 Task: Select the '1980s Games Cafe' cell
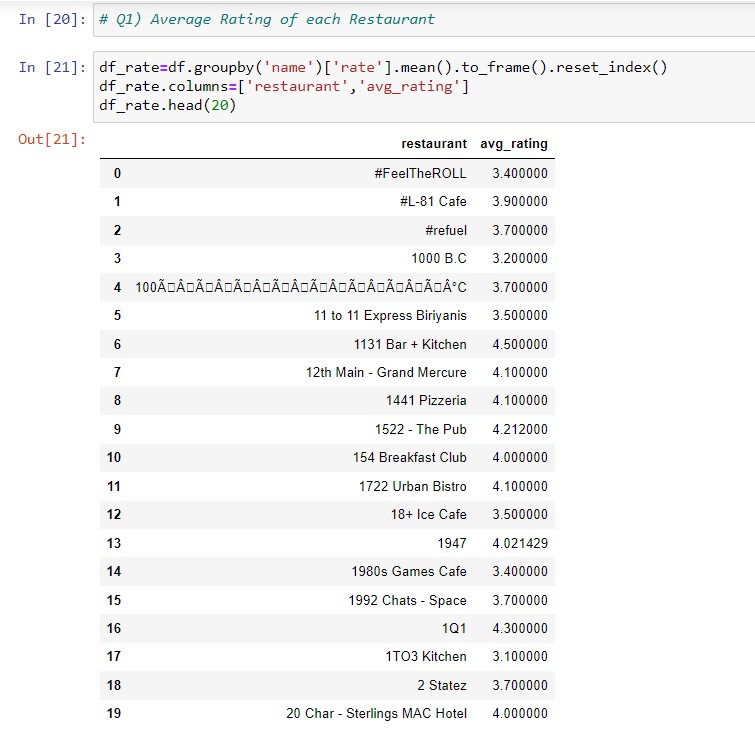pos(409,572)
